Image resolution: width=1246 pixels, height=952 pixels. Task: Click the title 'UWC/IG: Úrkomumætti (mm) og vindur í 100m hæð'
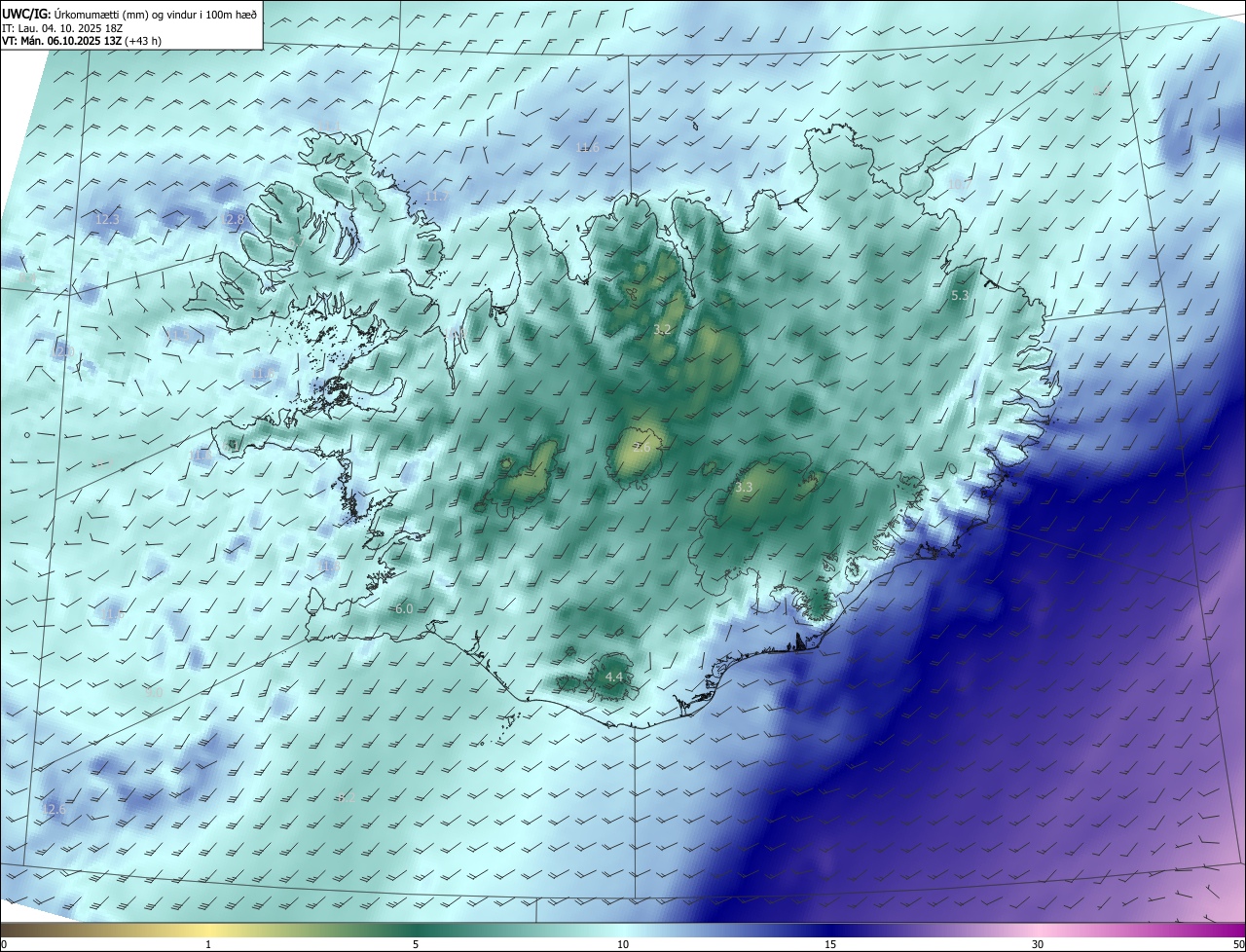point(129,14)
